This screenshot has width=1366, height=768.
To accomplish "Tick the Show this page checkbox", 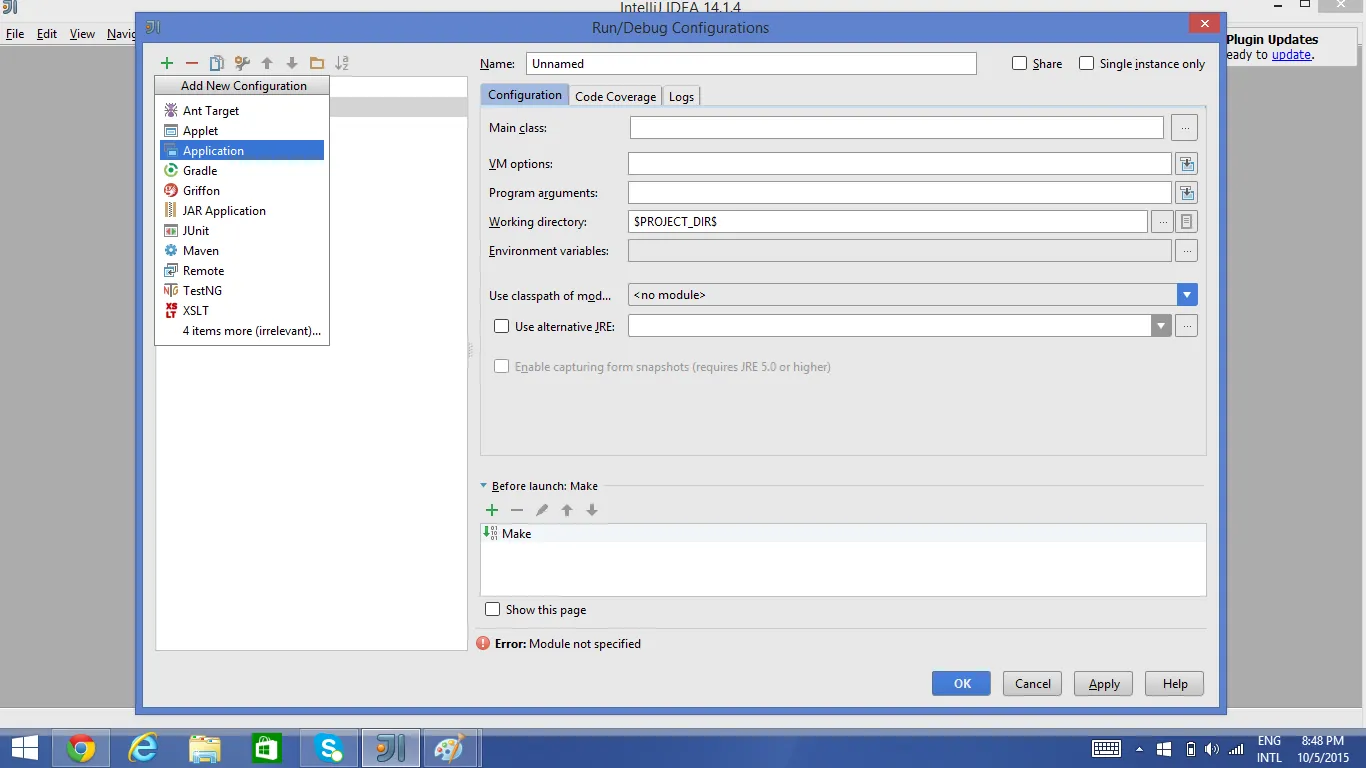I will point(492,609).
